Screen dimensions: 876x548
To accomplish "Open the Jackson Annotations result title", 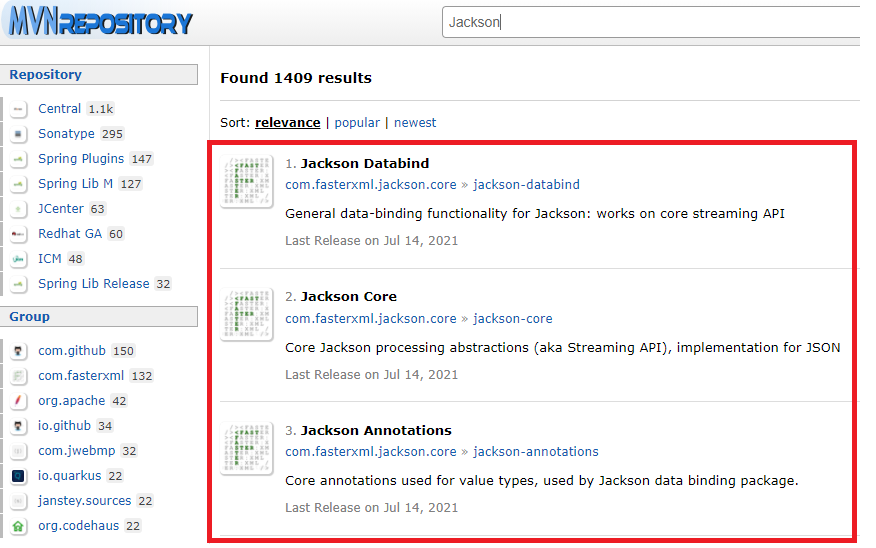I will (376, 431).
